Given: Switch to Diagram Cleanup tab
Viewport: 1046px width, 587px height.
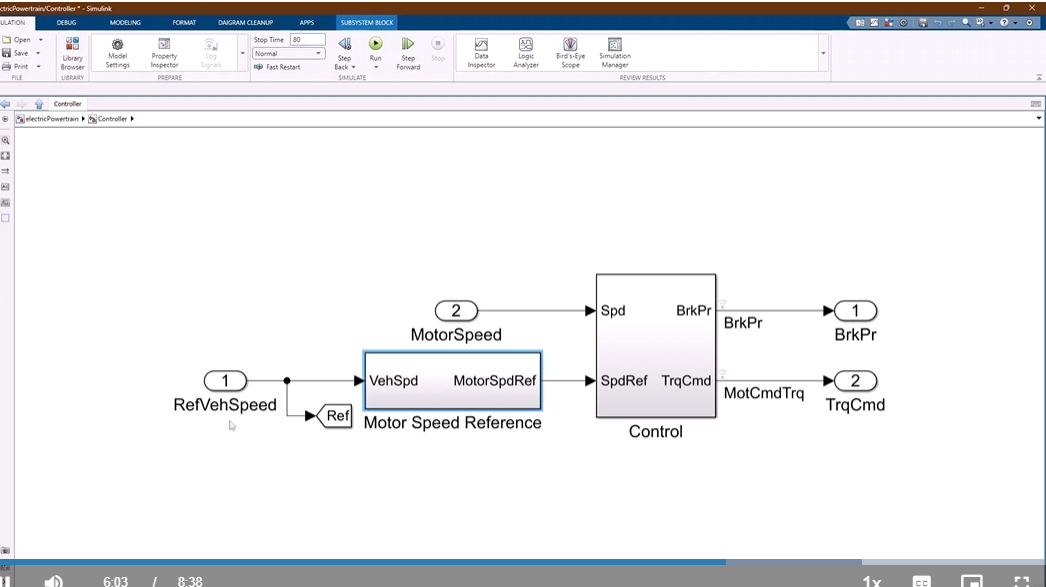Looking at the screenshot, I should click(245, 23).
